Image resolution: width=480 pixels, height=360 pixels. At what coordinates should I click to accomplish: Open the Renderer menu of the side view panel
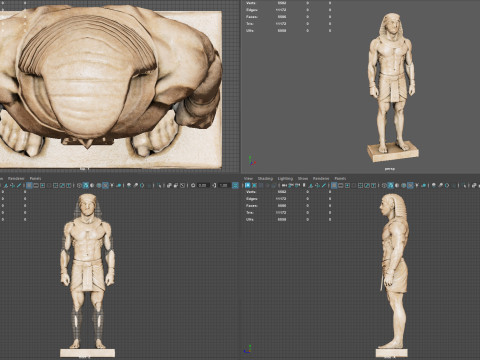pos(321,179)
